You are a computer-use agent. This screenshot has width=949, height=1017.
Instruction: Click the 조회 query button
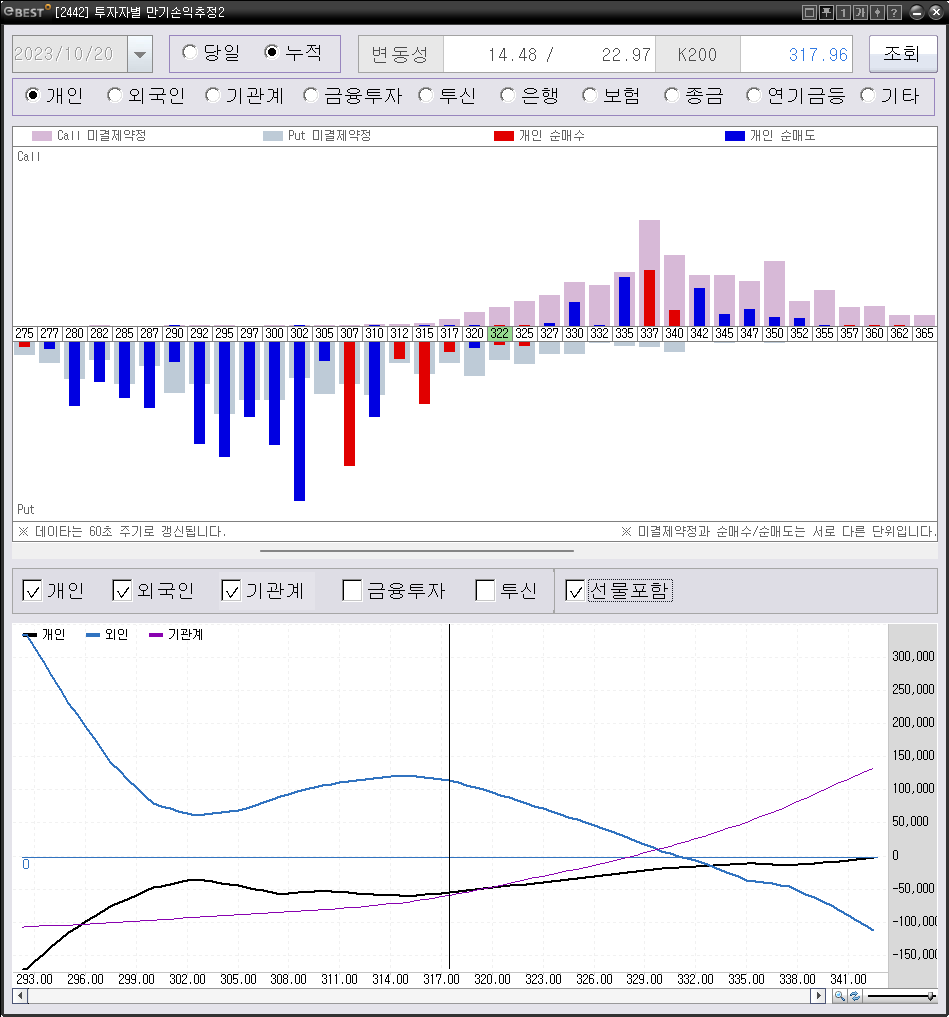902,53
